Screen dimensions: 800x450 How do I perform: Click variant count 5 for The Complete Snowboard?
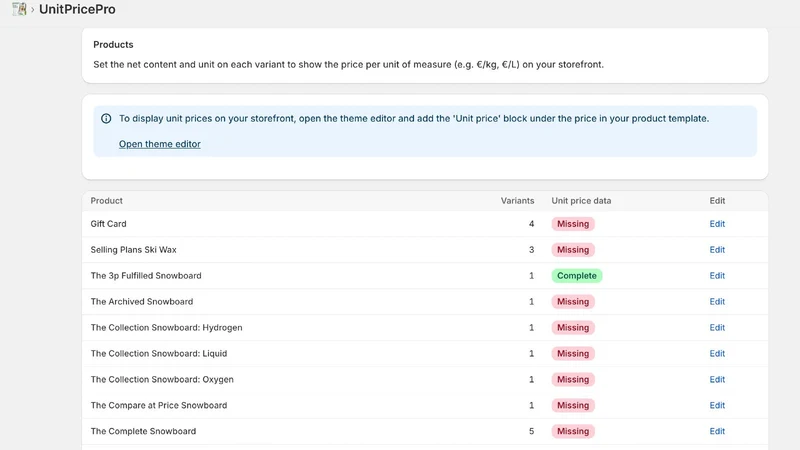pos(531,431)
